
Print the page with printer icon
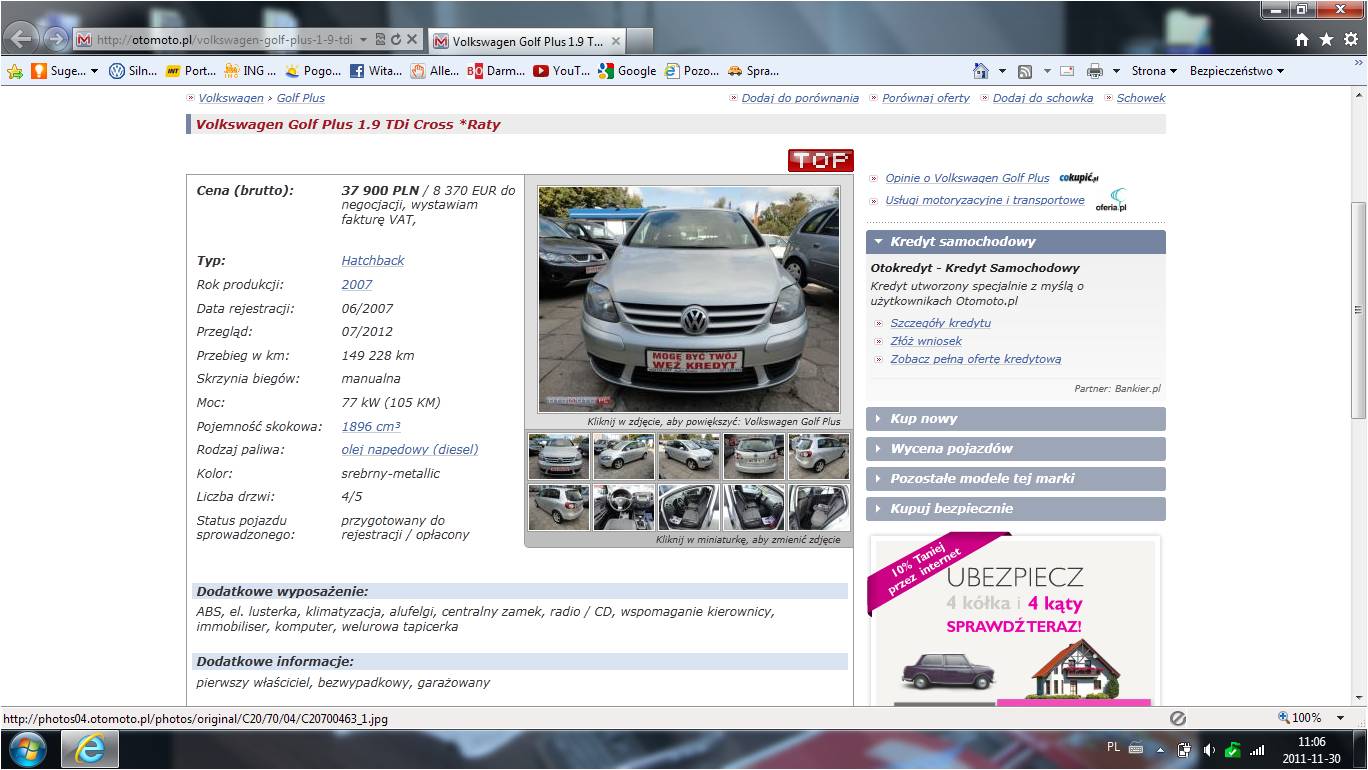(x=1095, y=71)
